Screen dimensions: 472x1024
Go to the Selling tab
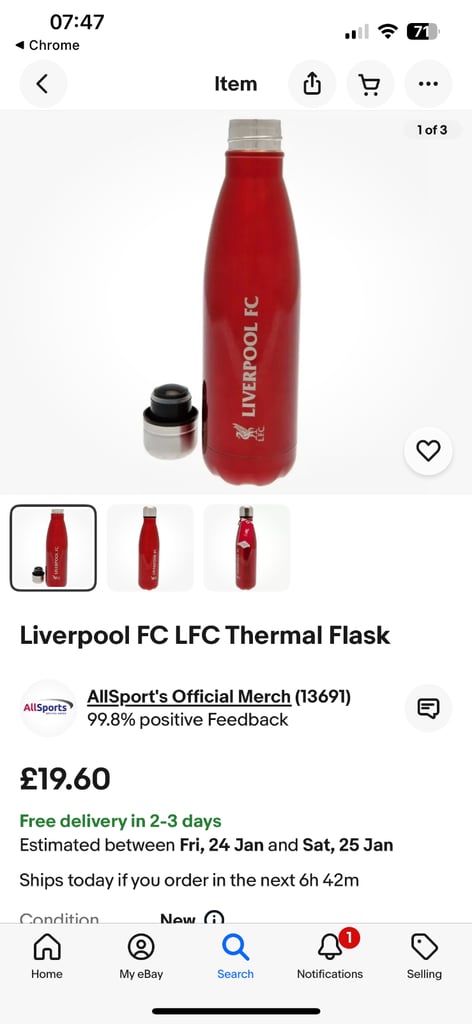pyautogui.click(x=424, y=955)
